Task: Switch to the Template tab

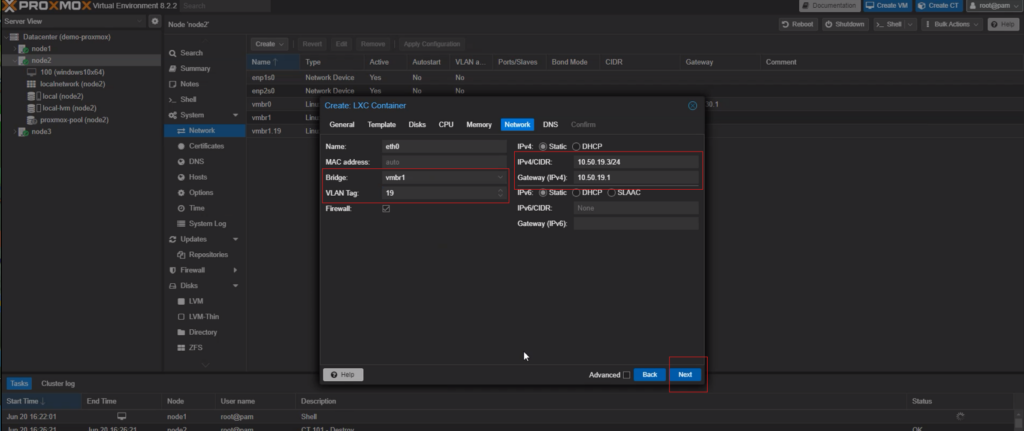Action: (x=381, y=125)
